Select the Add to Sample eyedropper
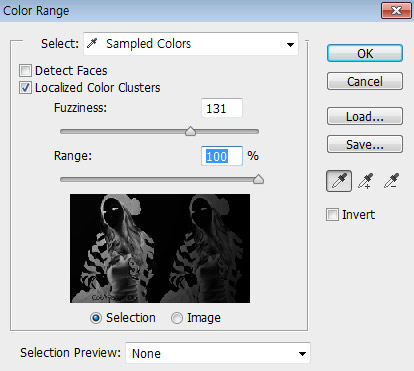This screenshot has width=414, height=371. (x=365, y=181)
